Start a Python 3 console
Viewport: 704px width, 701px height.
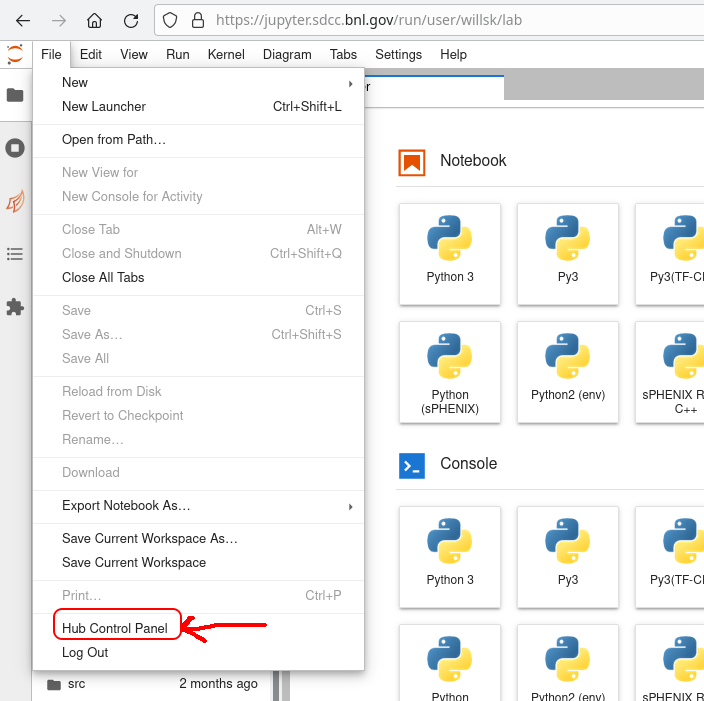pyautogui.click(x=450, y=557)
